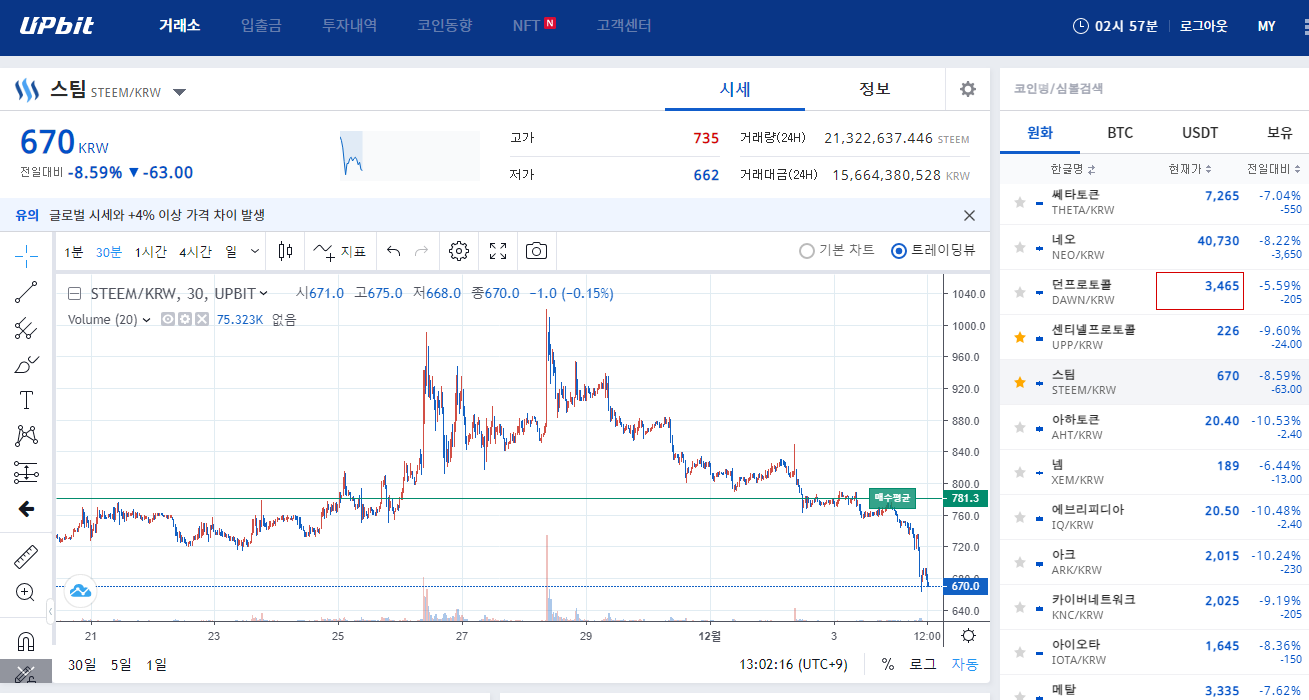Open Volume indicator settings gear
The image size is (1309, 700).
point(185,320)
